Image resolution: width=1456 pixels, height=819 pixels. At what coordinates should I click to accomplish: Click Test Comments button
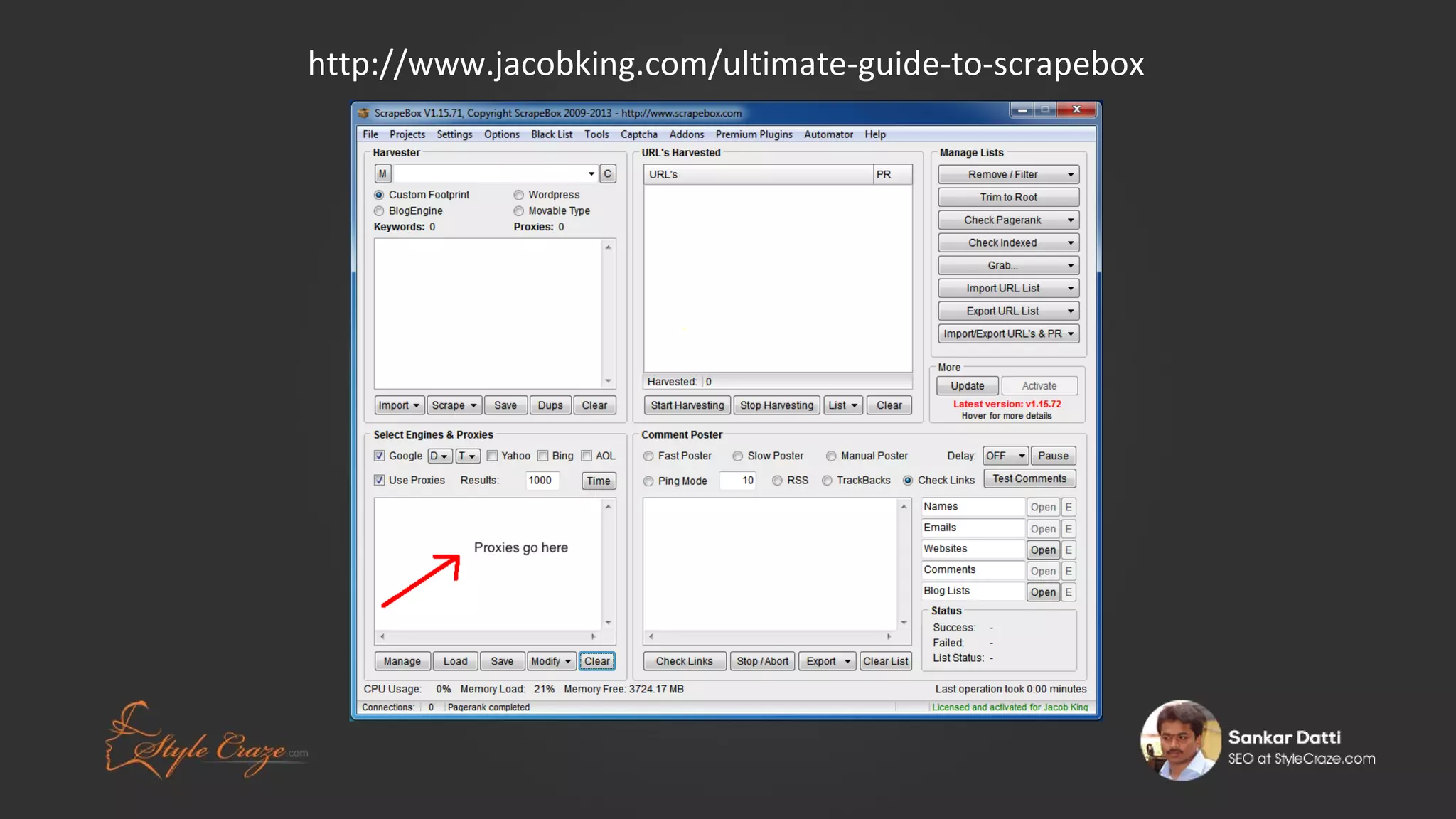pyautogui.click(x=1029, y=478)
